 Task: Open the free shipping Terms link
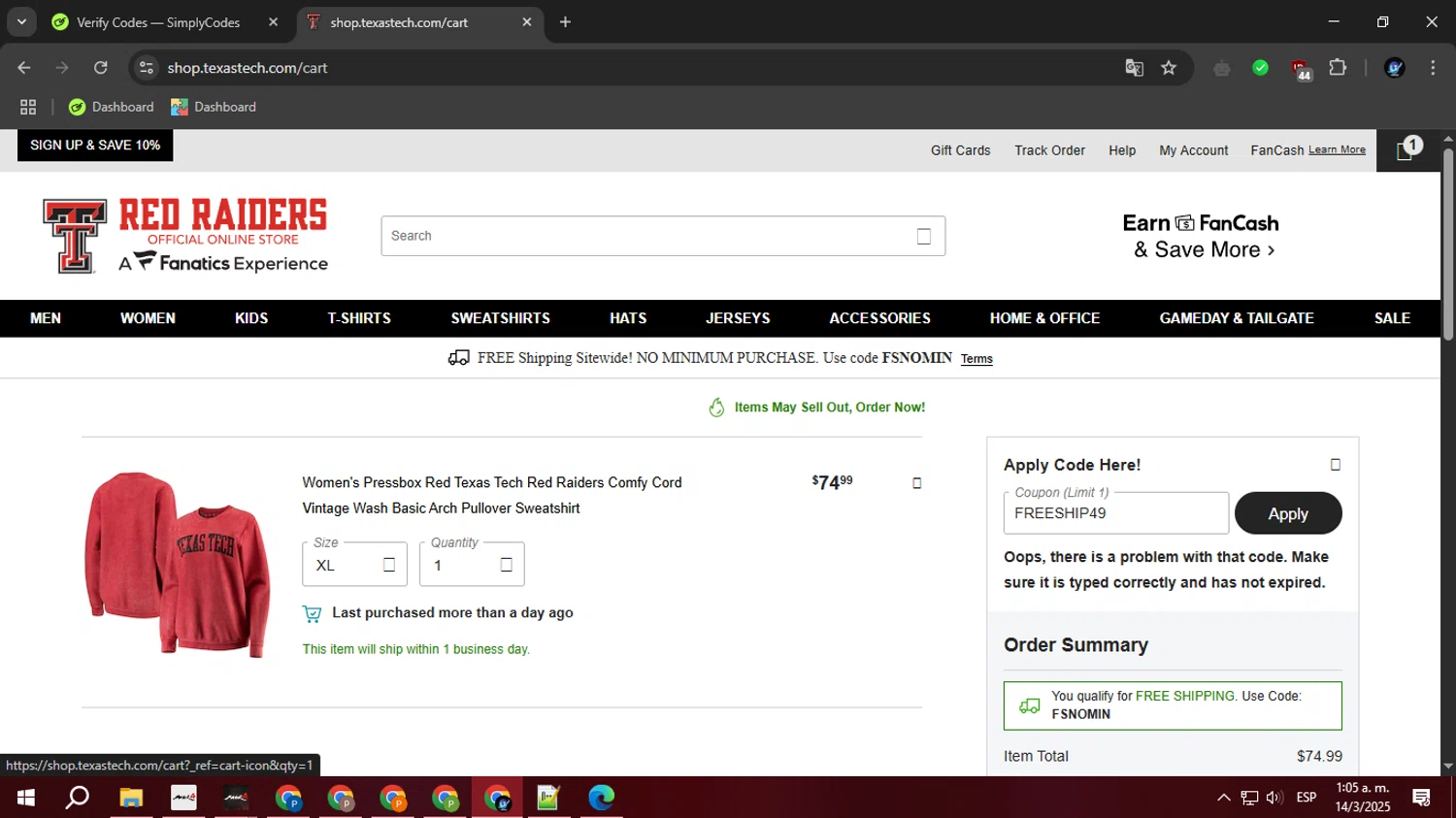pyautogui.click(x=976, y=359)
